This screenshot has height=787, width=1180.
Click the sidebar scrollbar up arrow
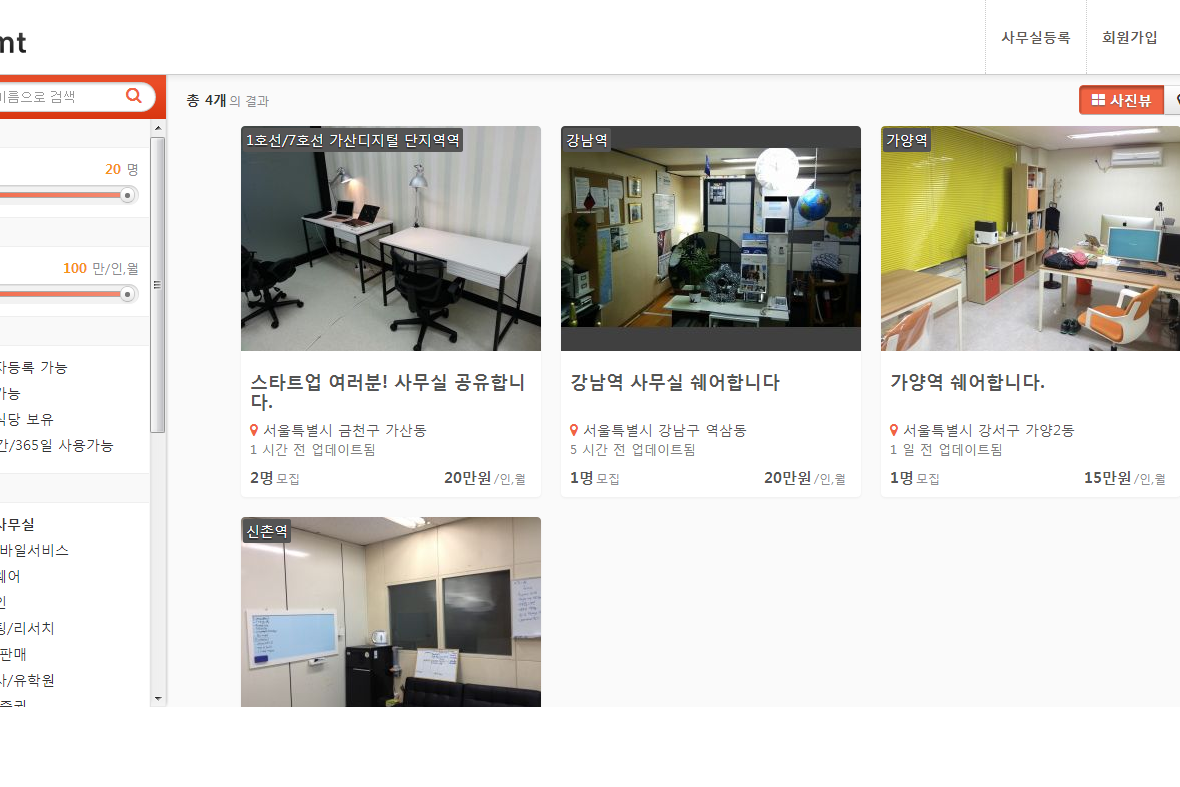pyautogui.click(x=158, y=129)
